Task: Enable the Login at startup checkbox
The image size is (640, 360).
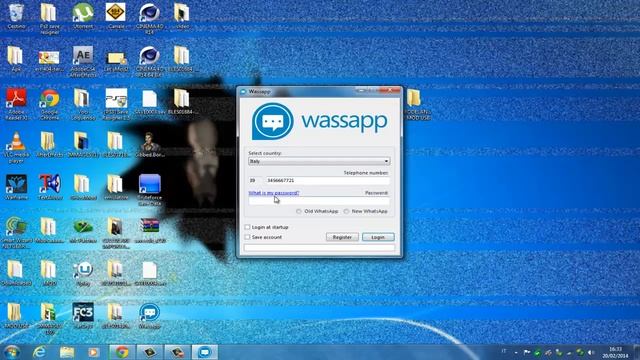Action: pos(247,227)
